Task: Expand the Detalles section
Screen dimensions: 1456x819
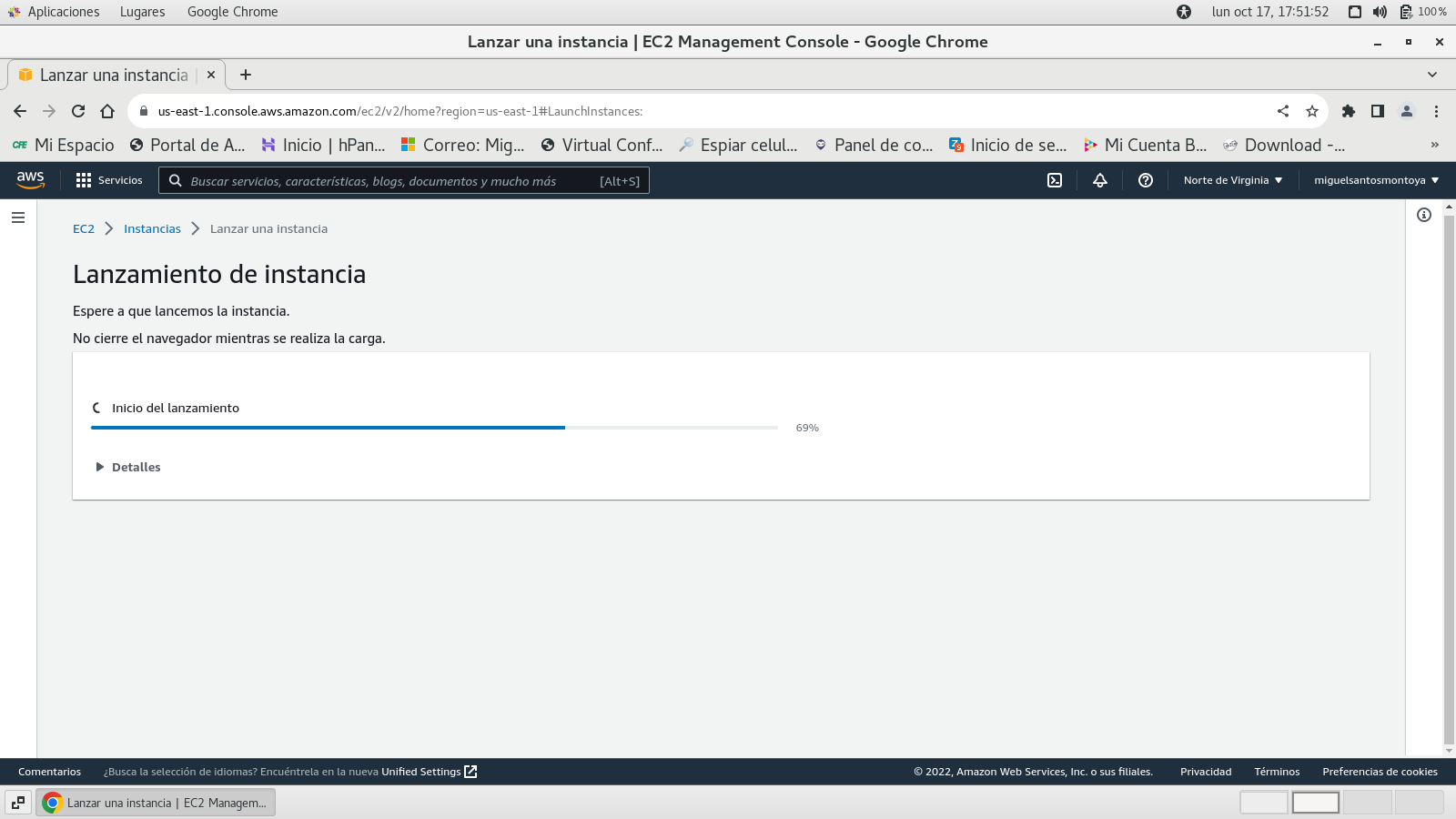Action: [128, 467]
